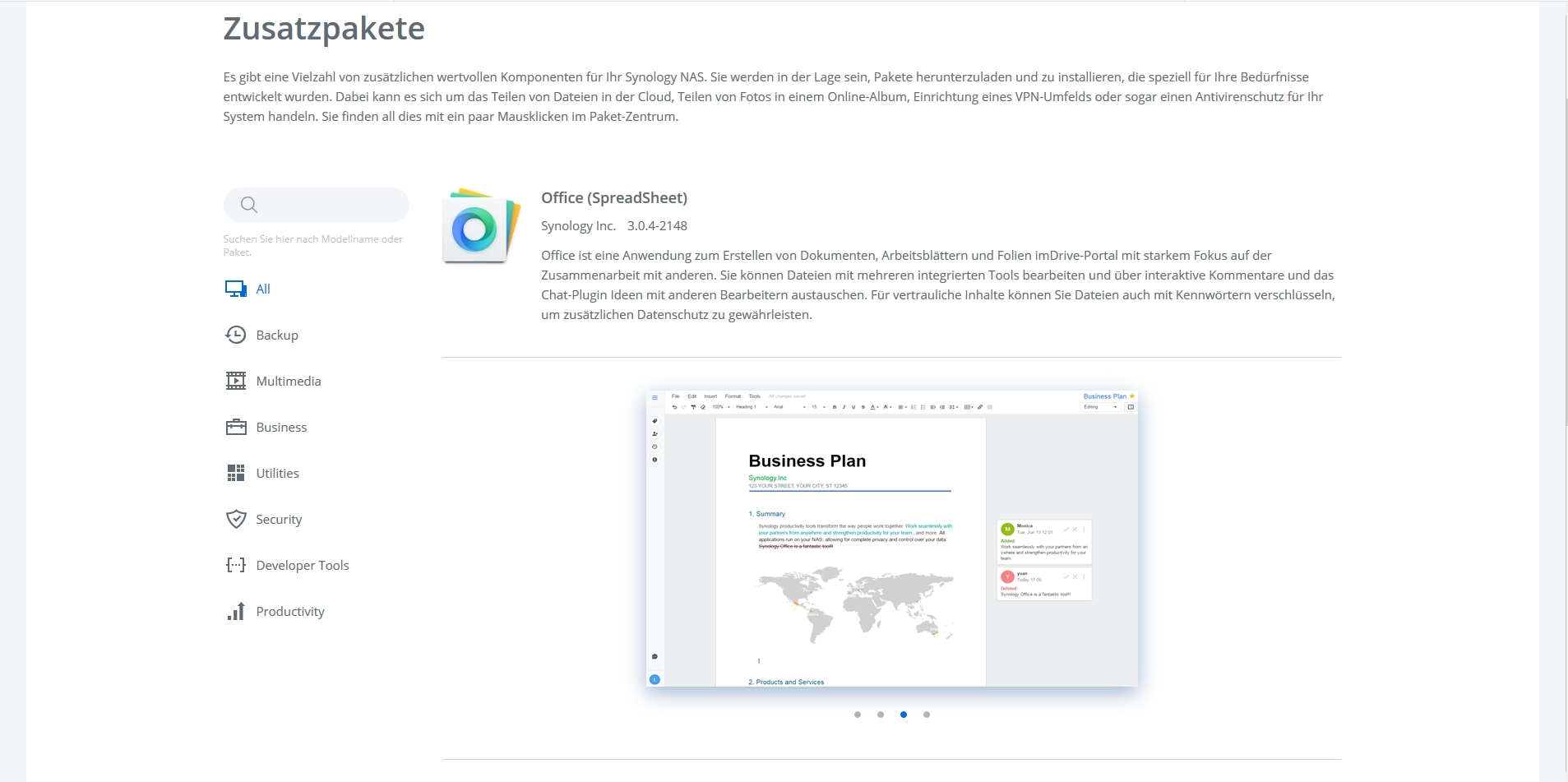Open the Multimedia category

[289, 381]
